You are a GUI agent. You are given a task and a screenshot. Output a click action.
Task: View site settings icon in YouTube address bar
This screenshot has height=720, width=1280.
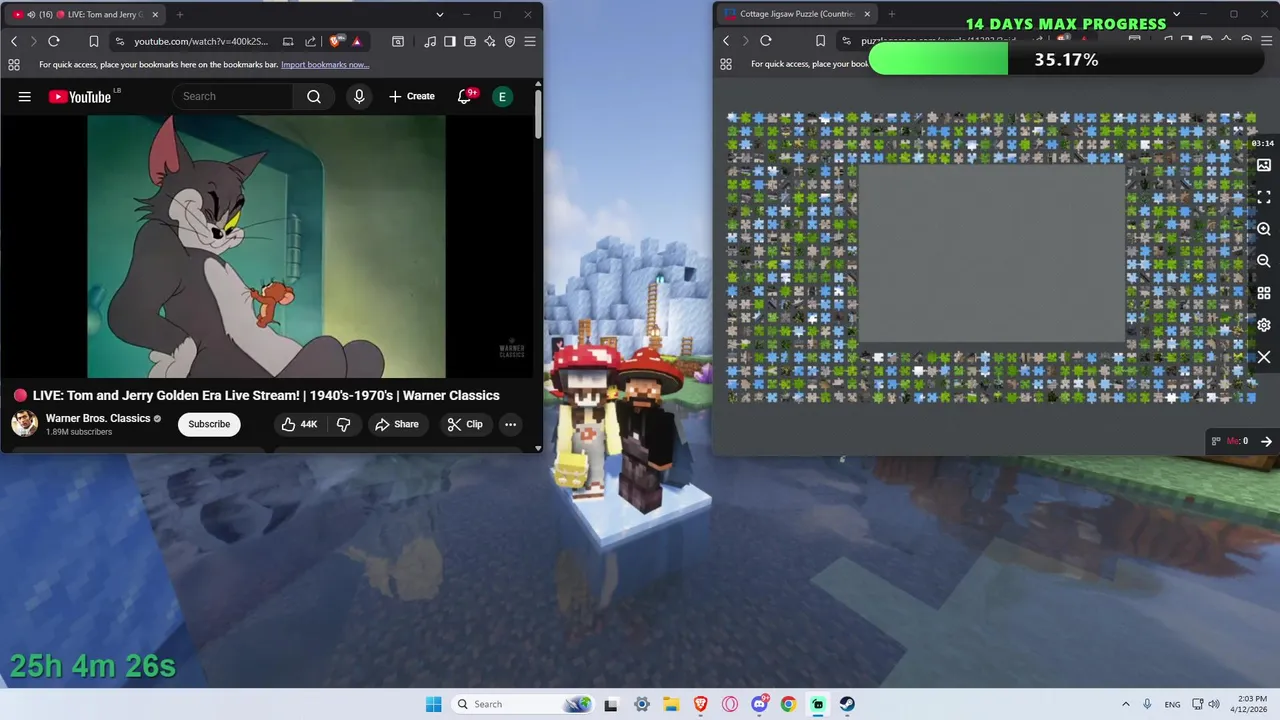[120, 41]
